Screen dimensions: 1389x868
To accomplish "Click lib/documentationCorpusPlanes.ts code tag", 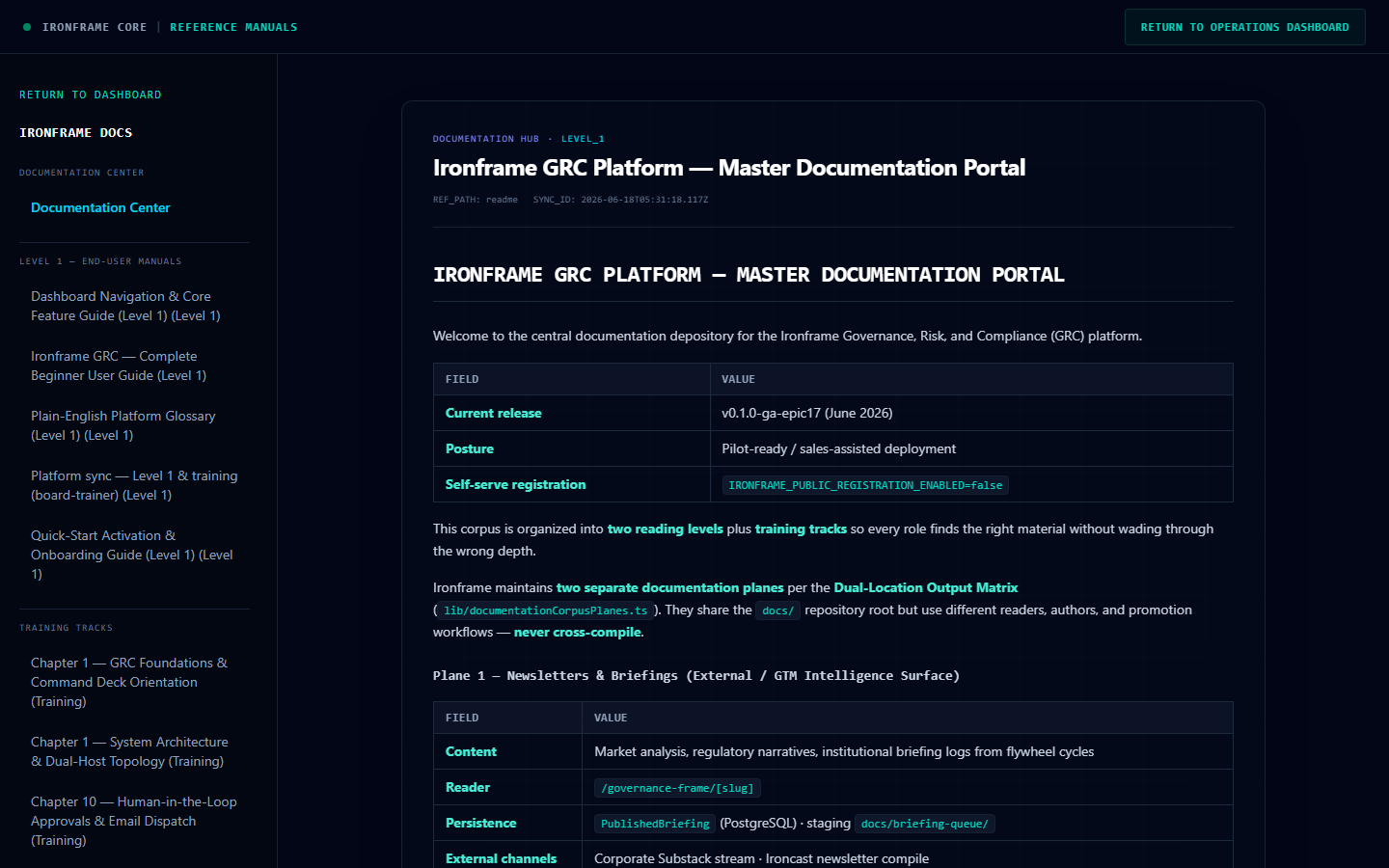I will [546, 610].
